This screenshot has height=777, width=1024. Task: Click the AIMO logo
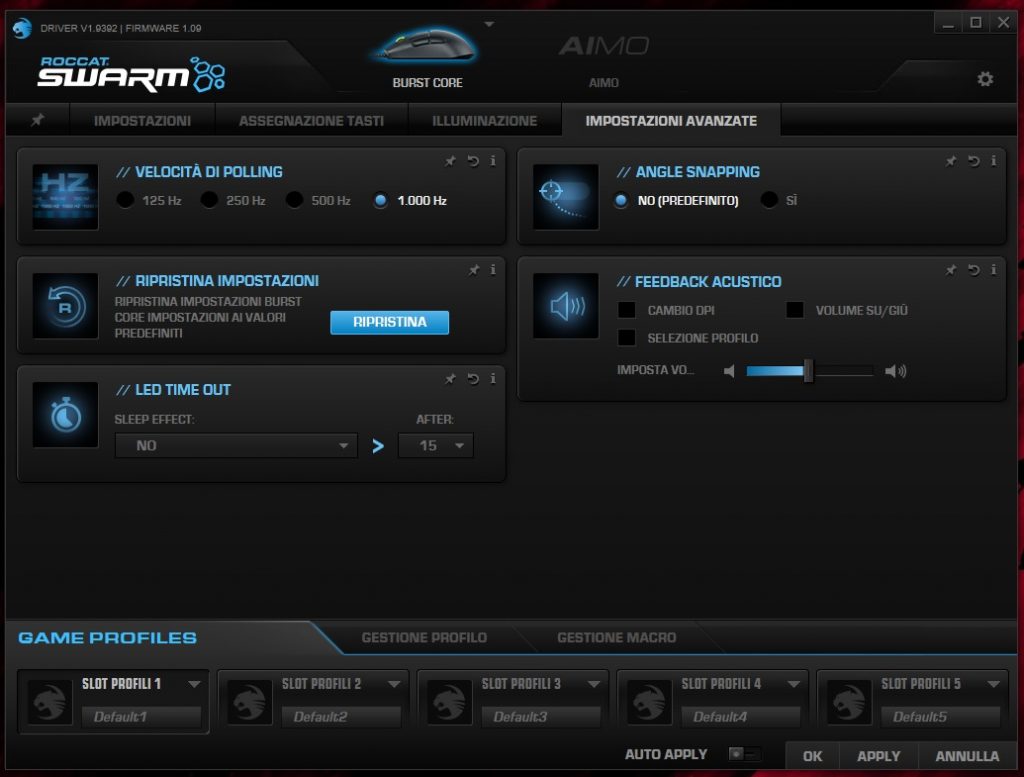[603, 46]
